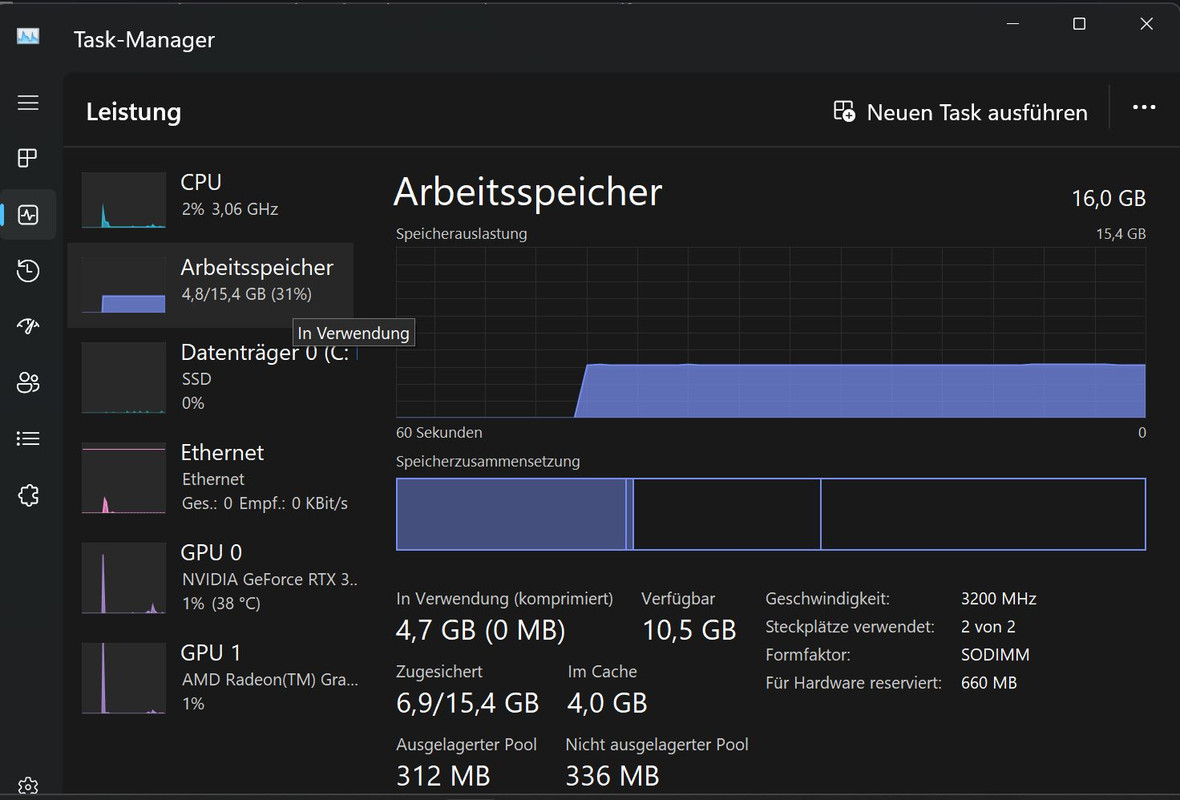Select the Arbeitsspeicher entry in list
This screenshot has height=800, width=1180.
[x=211, y=285]
